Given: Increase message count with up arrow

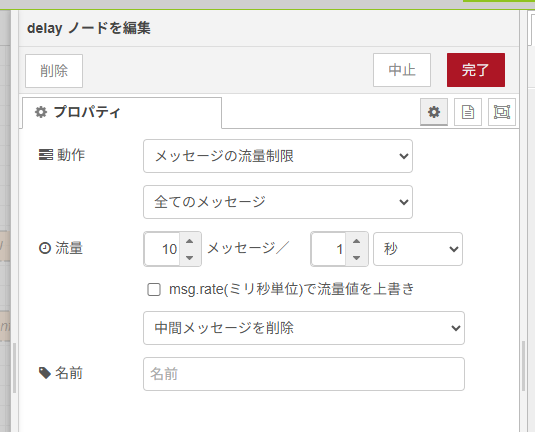Looking at the screenshot, I should [x=190, y=242].
